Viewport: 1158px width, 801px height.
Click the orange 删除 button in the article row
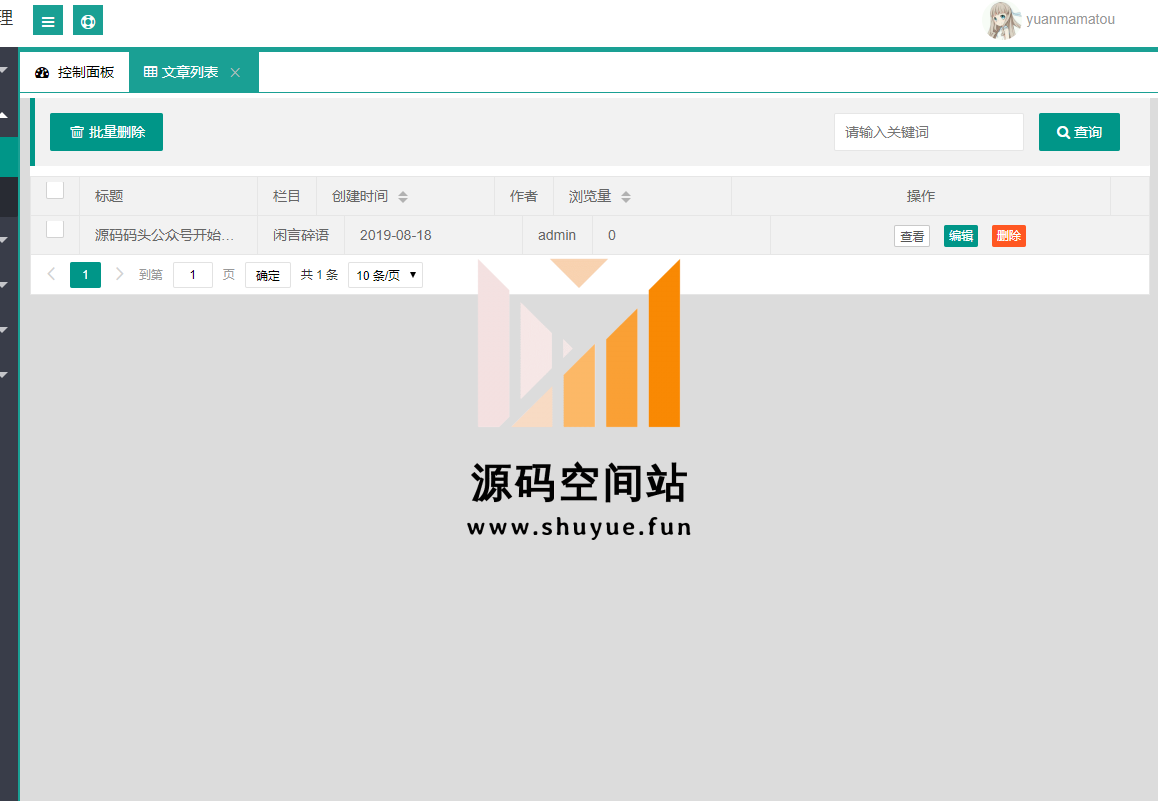1008,236
